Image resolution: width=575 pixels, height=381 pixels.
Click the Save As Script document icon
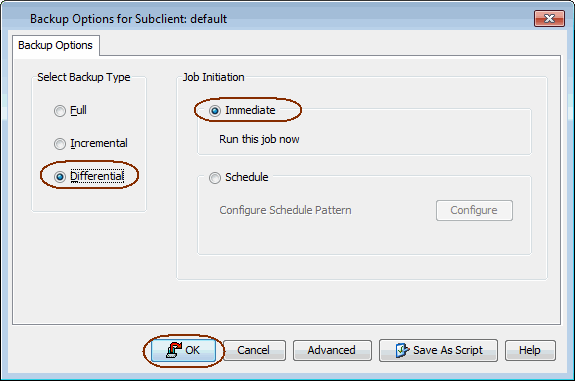pyautogui.click(x=402, y=350)
